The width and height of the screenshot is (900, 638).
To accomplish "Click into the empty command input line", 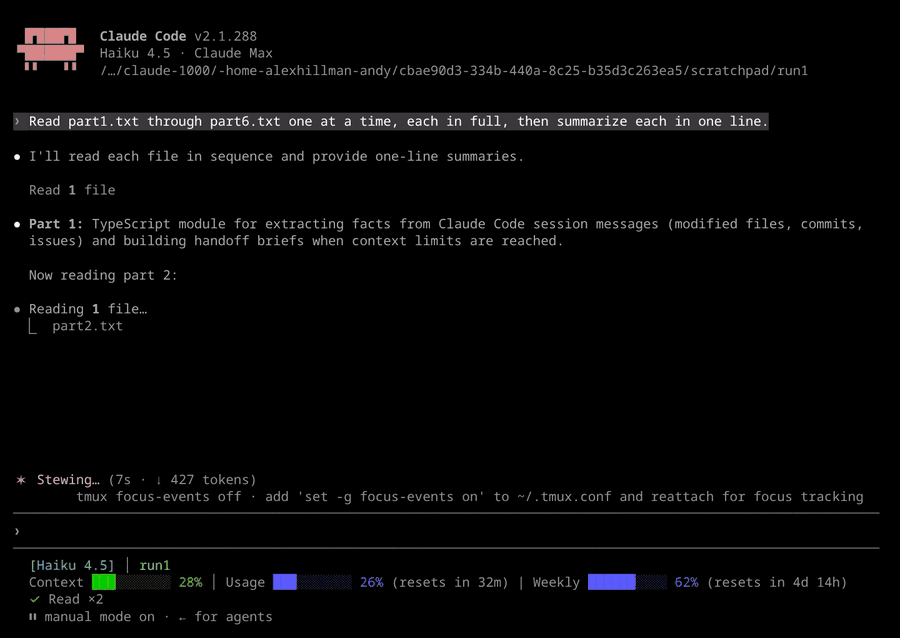I will point(446,531).
